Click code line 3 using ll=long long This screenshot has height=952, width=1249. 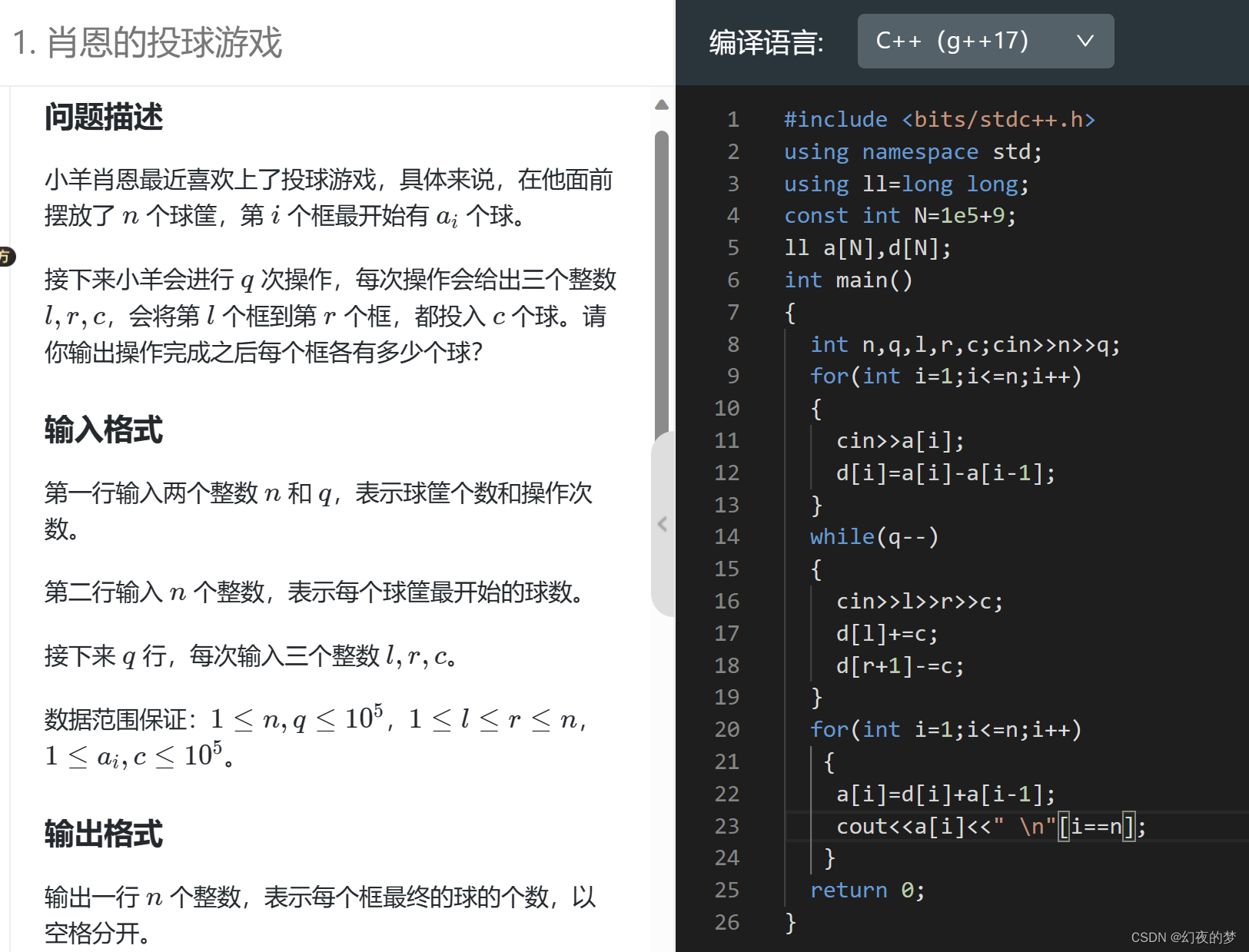906,184
